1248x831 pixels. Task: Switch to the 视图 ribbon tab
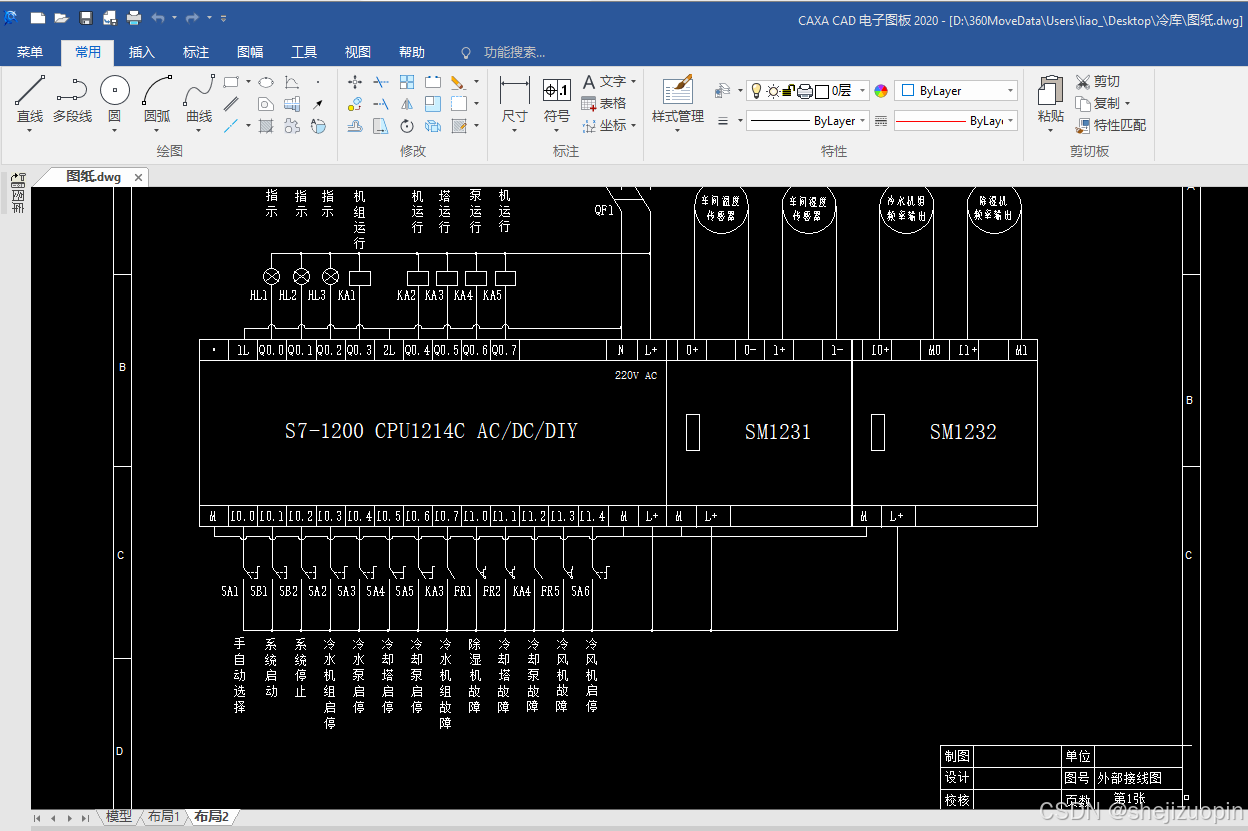click(x=358, y=52)
